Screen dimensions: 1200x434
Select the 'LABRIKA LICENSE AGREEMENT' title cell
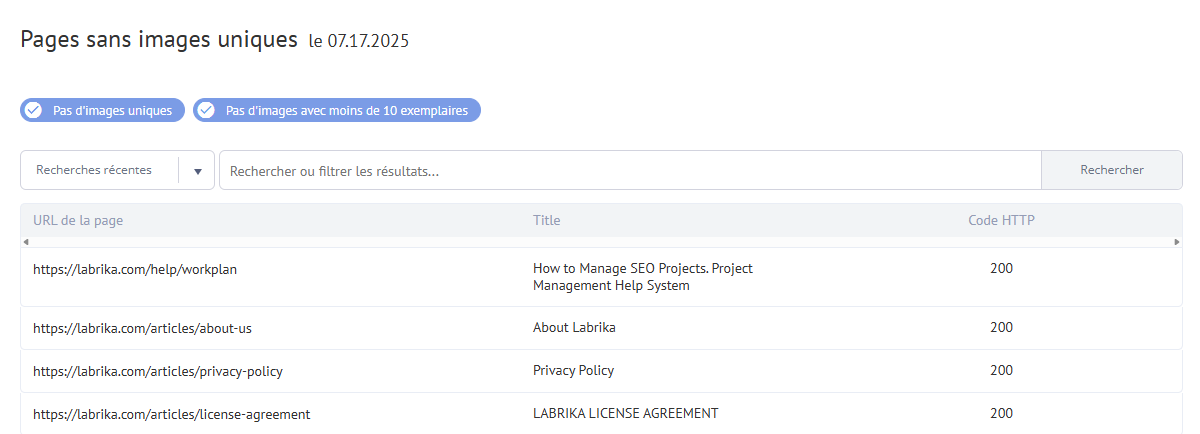pyautogui.click(x=626, y=414)
